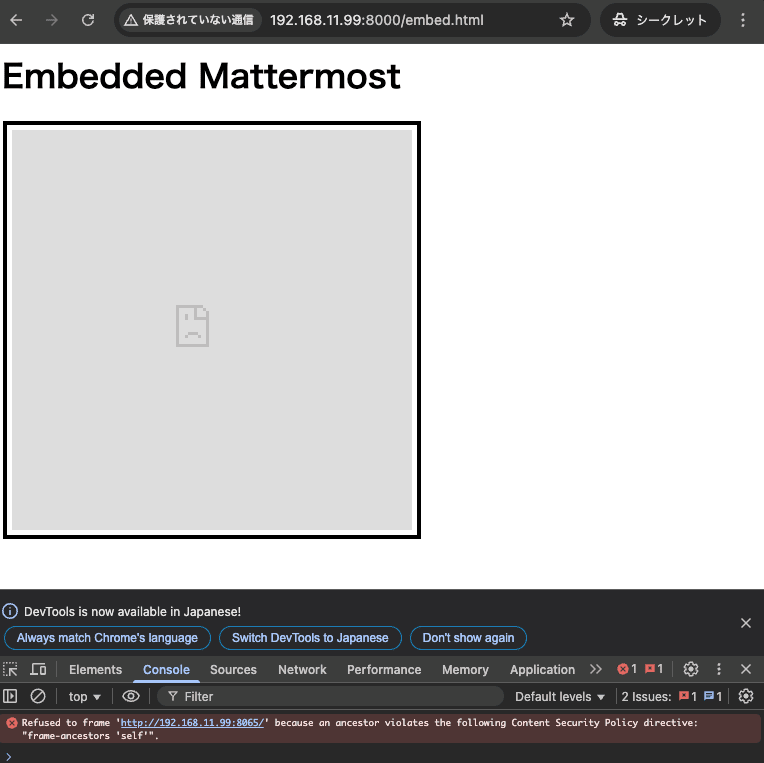Viewport: 764px width, 763px height.
Task: Create a live expression with eye icon
Action: [x=131, y=696]
